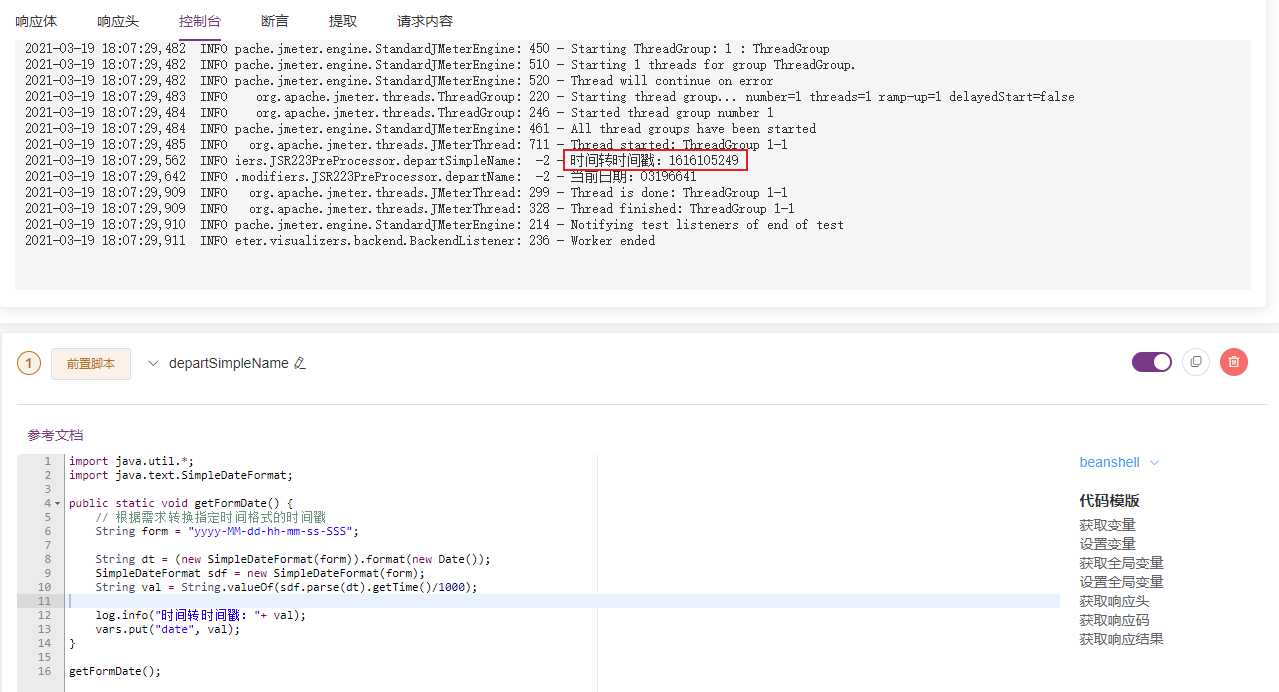
Task: Insert the 获取响应头 code template
Action: pyautogui.click(x=1114, y=601)
